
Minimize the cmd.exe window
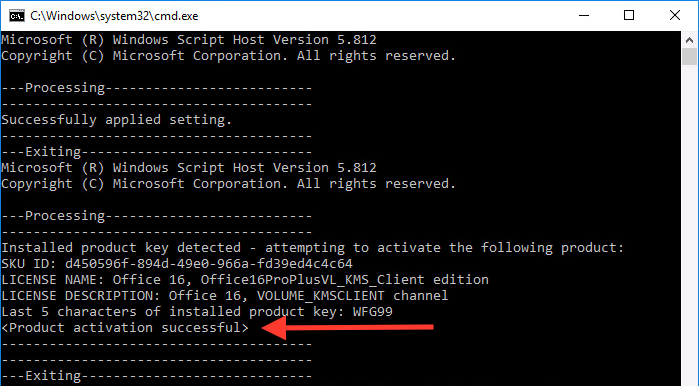click(584, 16)
